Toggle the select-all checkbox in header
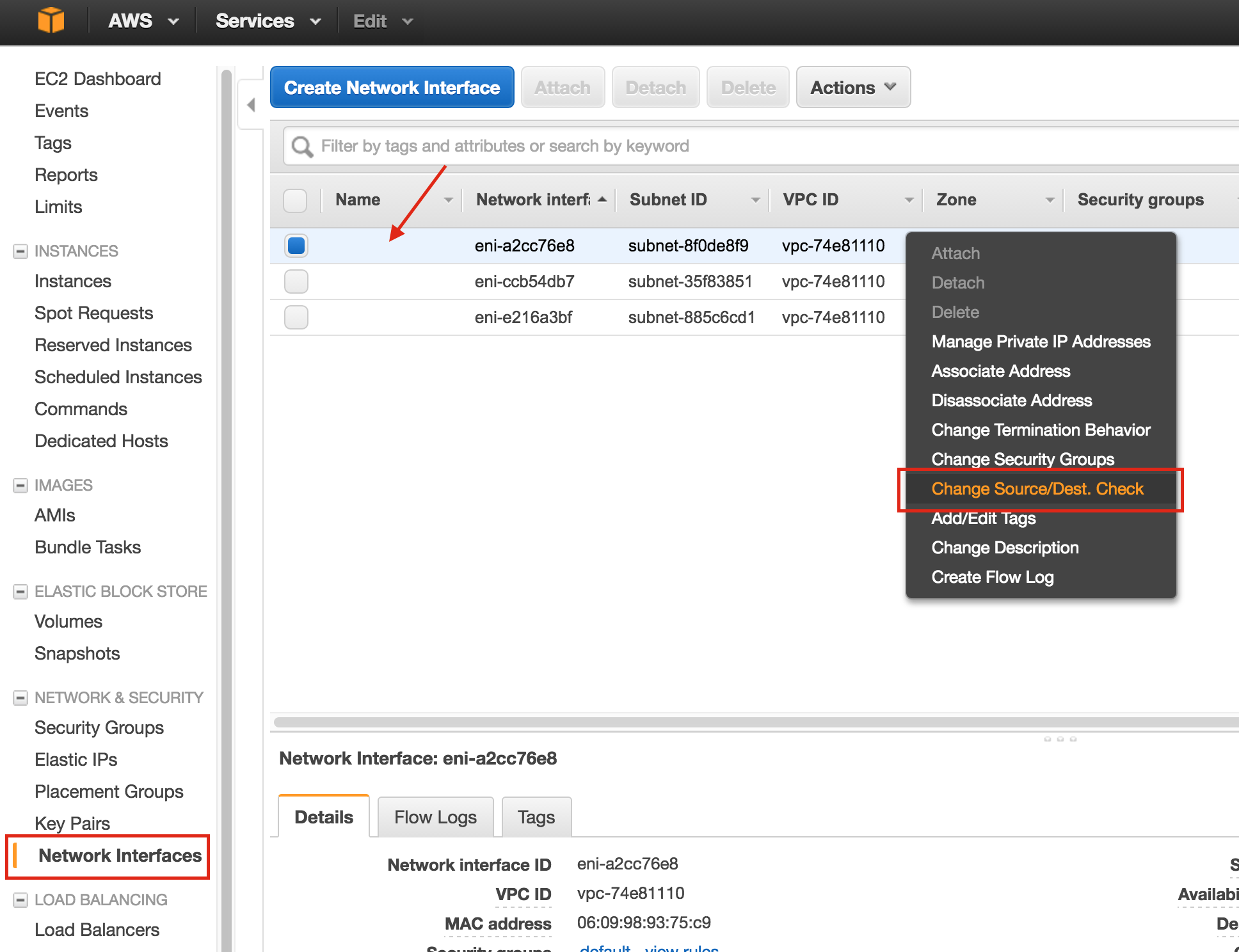The image size is (1239, 952). tap(295, 200)
